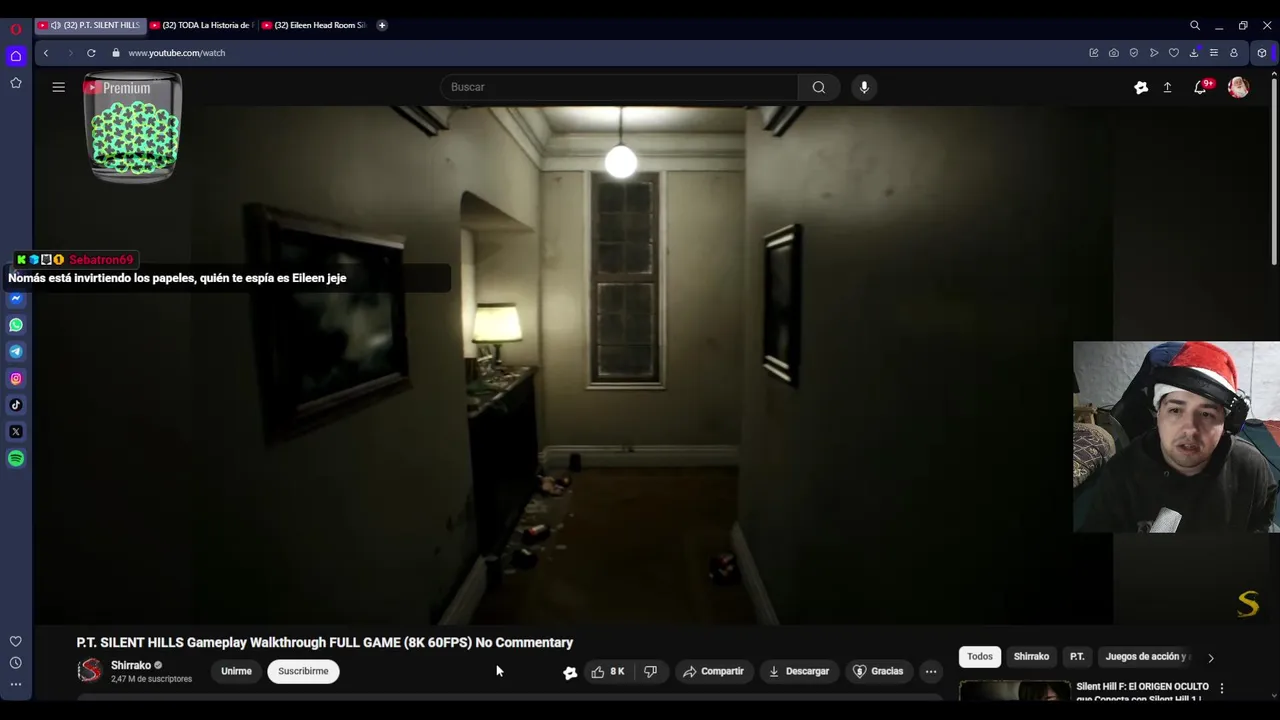Reload the page
Viewport: 1280px width, 720px height.
(91, 53)
